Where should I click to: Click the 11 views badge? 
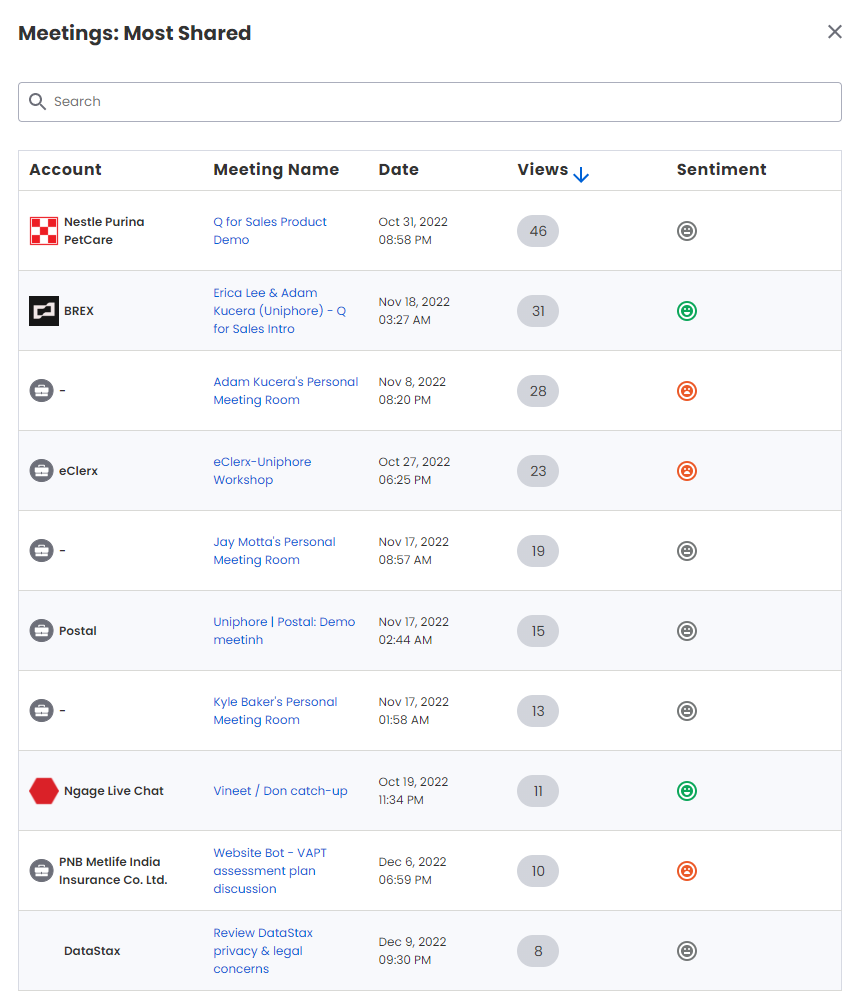(538, 791)
